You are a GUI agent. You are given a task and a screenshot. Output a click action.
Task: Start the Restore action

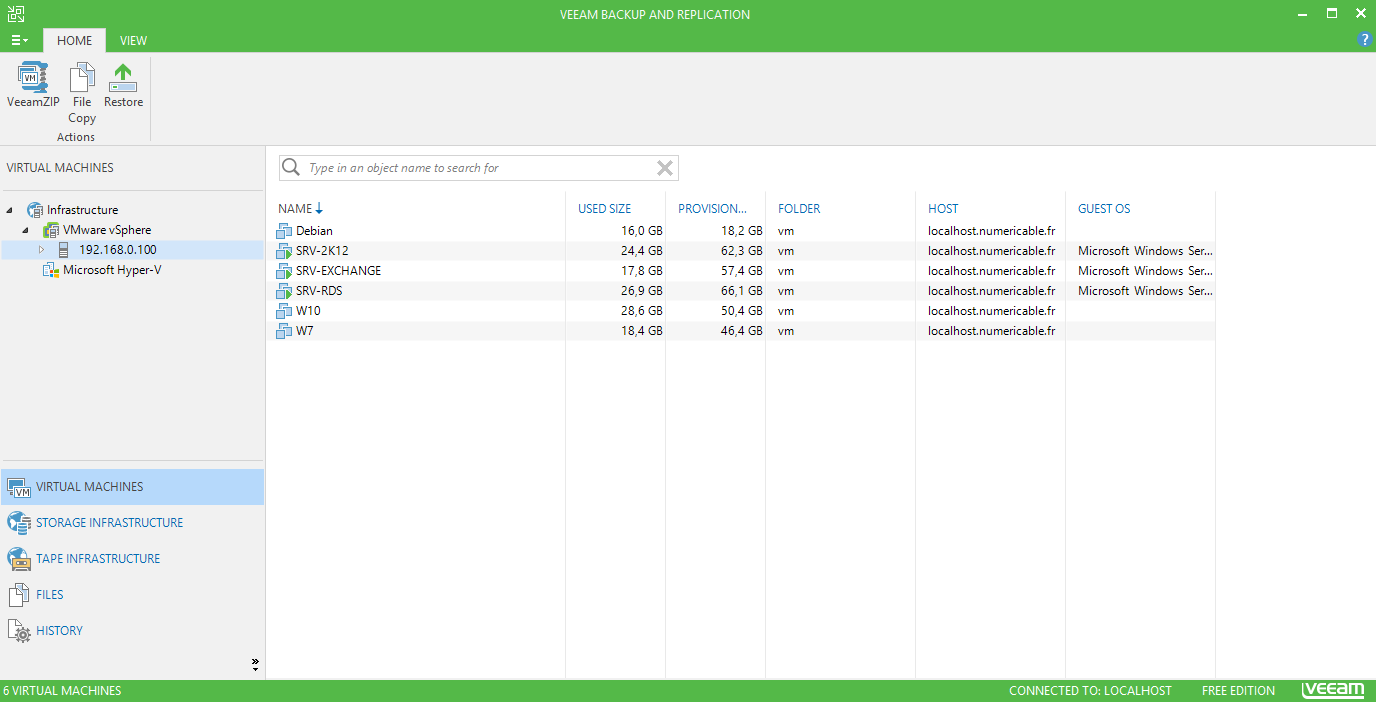[x=123, y=86]
